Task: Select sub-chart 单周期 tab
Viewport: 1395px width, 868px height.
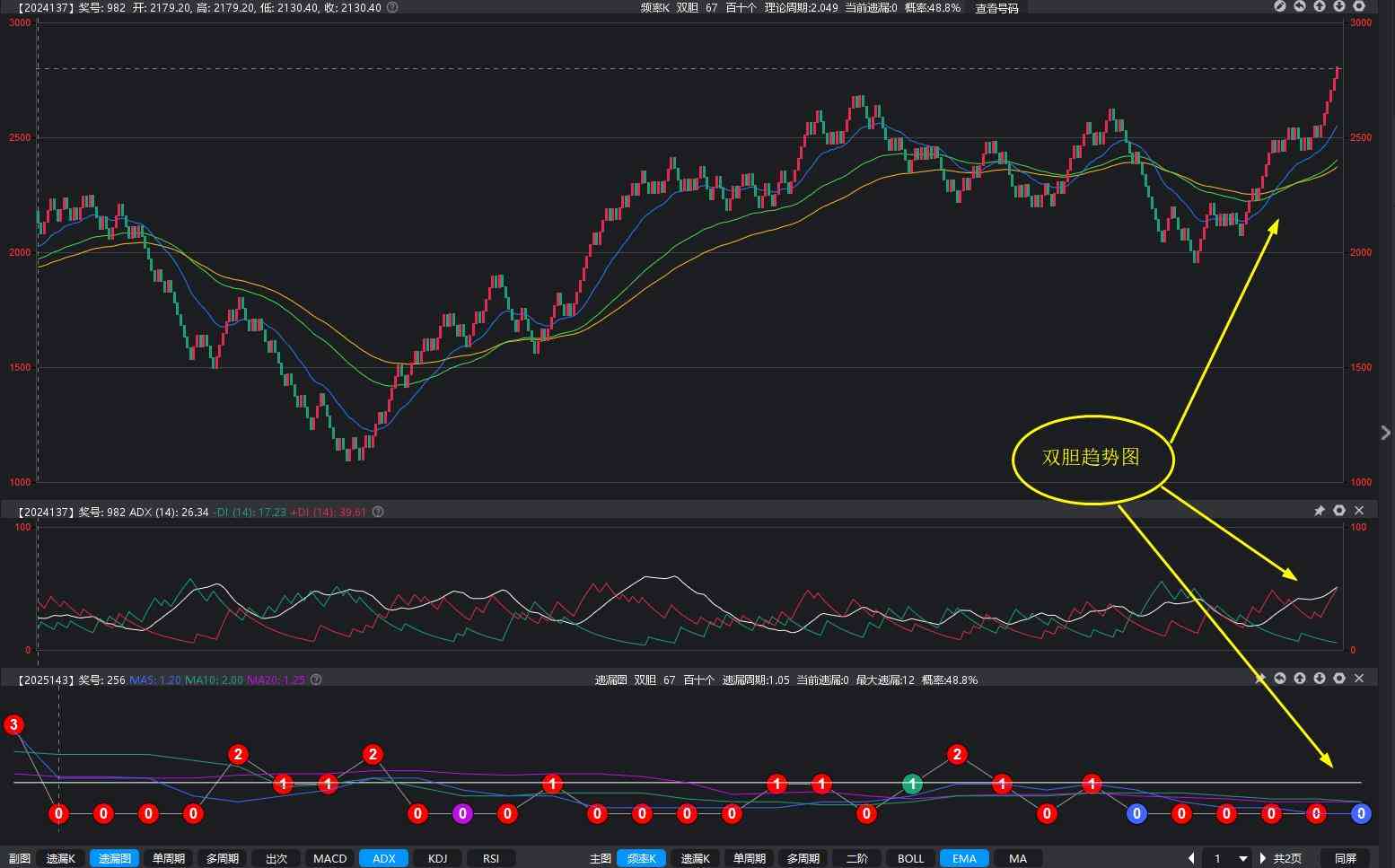Action: 169,859
